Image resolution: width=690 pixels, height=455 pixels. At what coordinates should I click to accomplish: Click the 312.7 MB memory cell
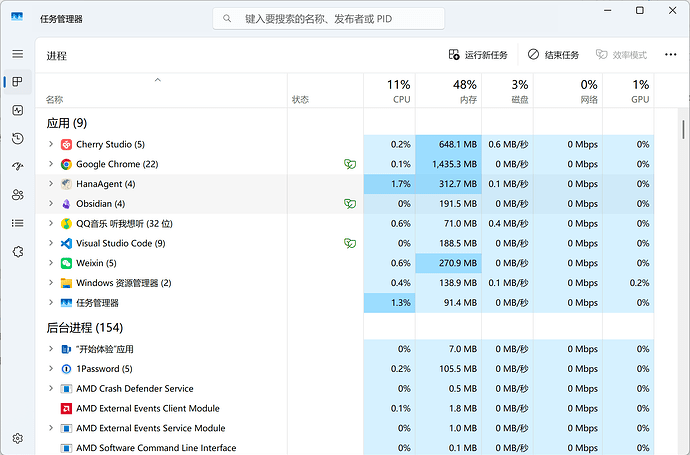click(x=448, y=184)
